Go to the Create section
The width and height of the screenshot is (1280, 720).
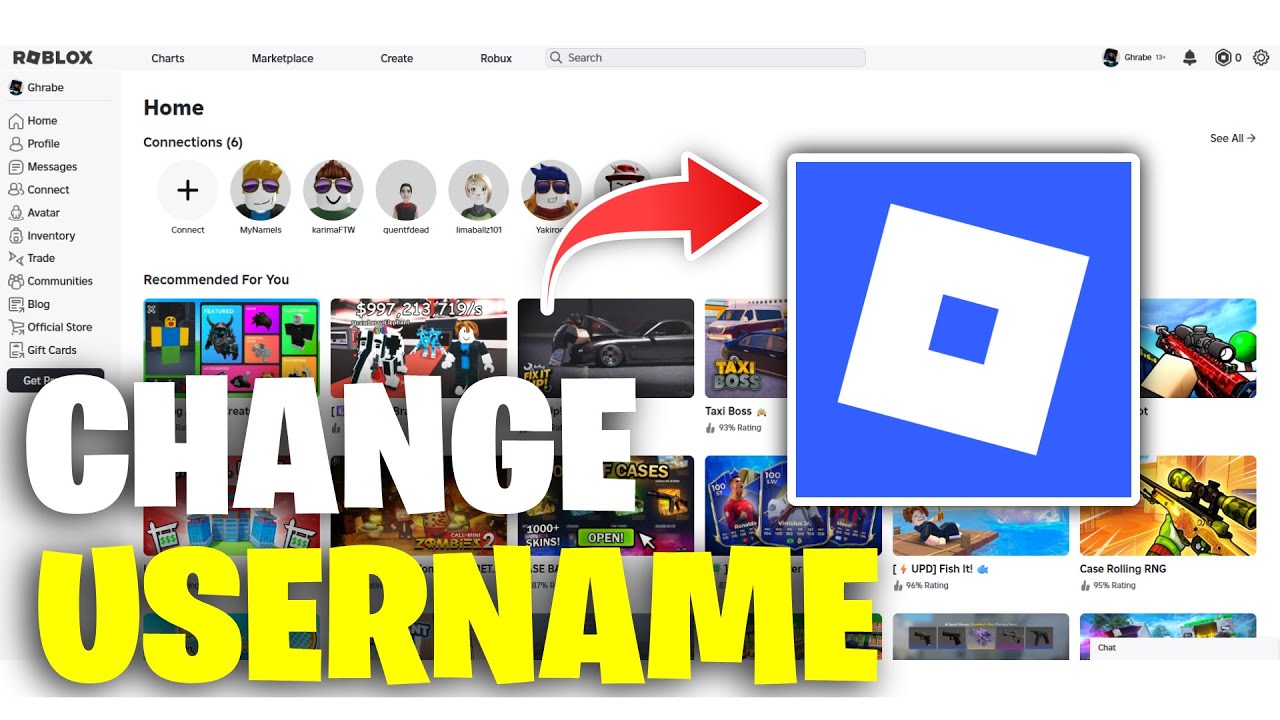tap(396, 58)
